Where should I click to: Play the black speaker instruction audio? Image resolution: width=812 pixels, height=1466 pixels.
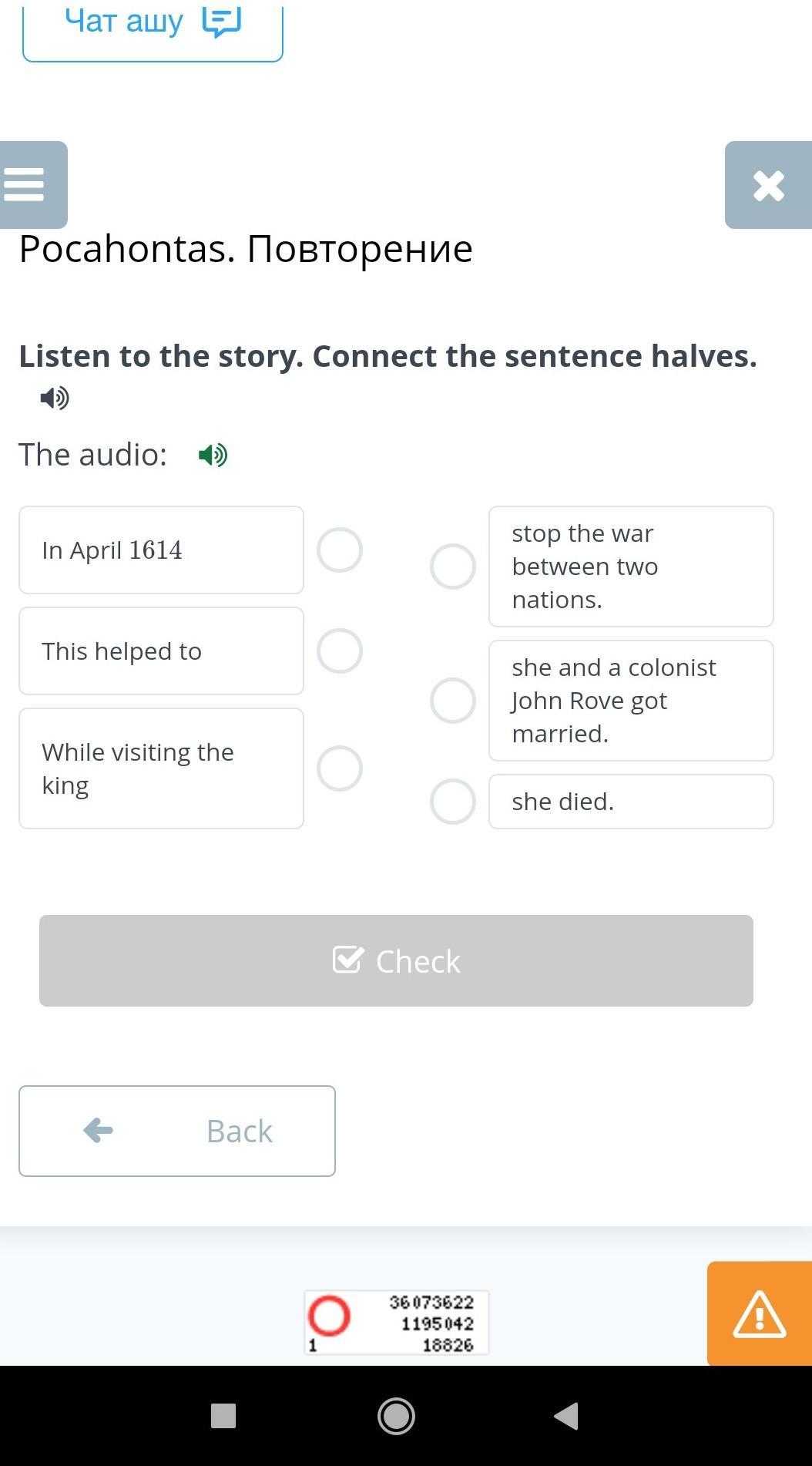click(55, 398)
